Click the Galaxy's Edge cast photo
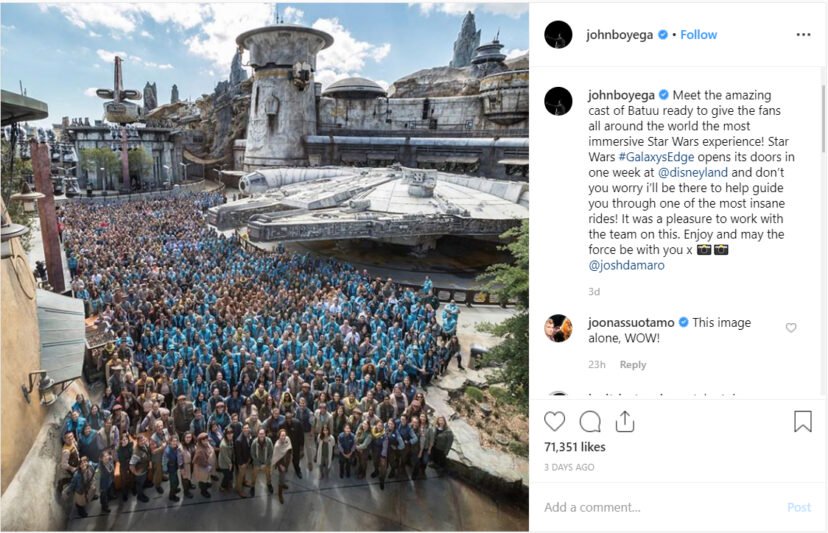This screenshot has height=533, width=828. [264, 267]
